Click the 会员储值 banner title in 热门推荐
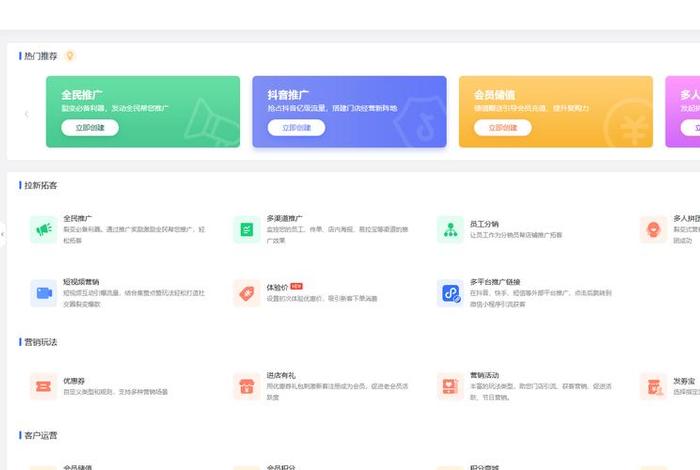 pos(494,95)
